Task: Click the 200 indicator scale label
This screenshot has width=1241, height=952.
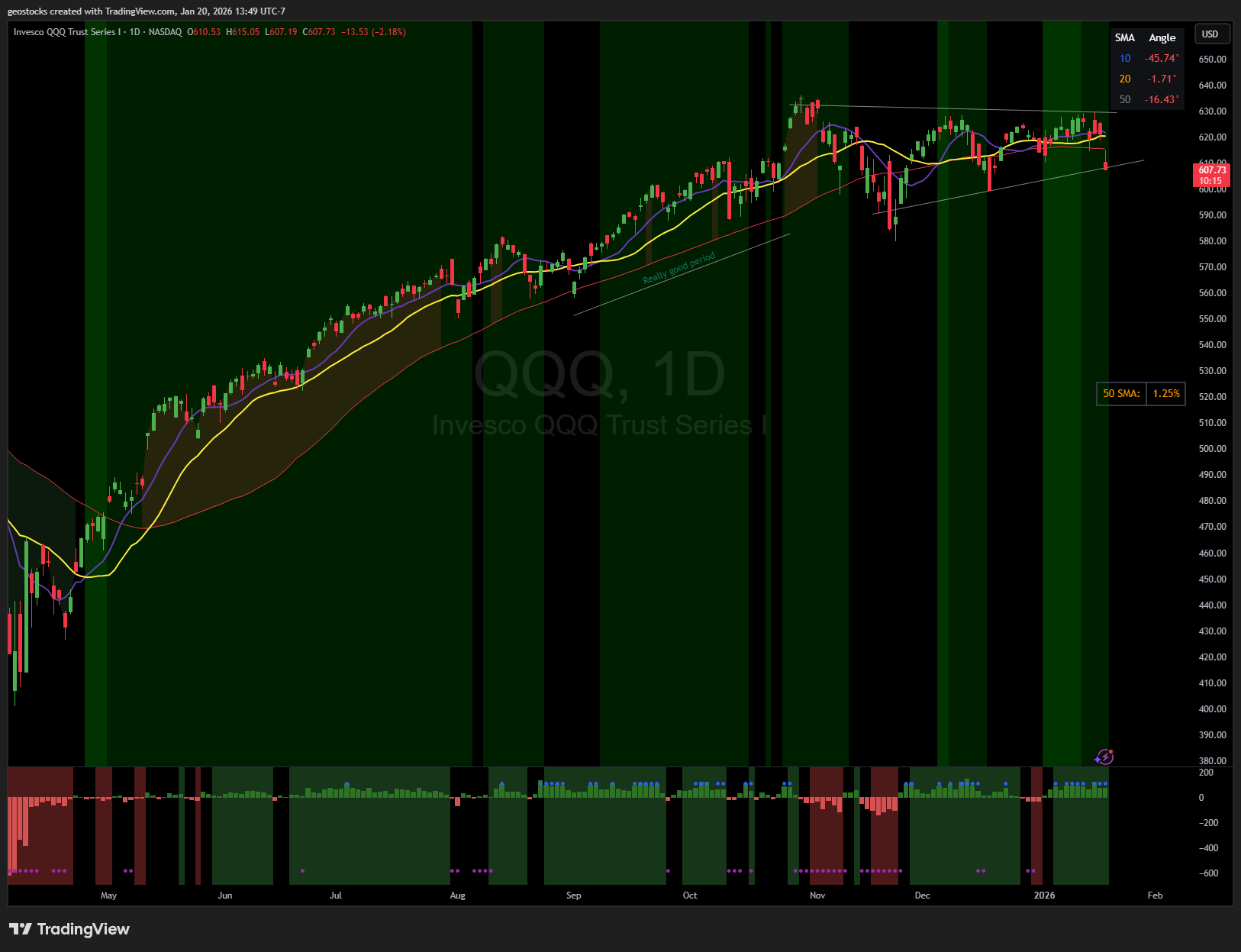Action: (1206, 773)
